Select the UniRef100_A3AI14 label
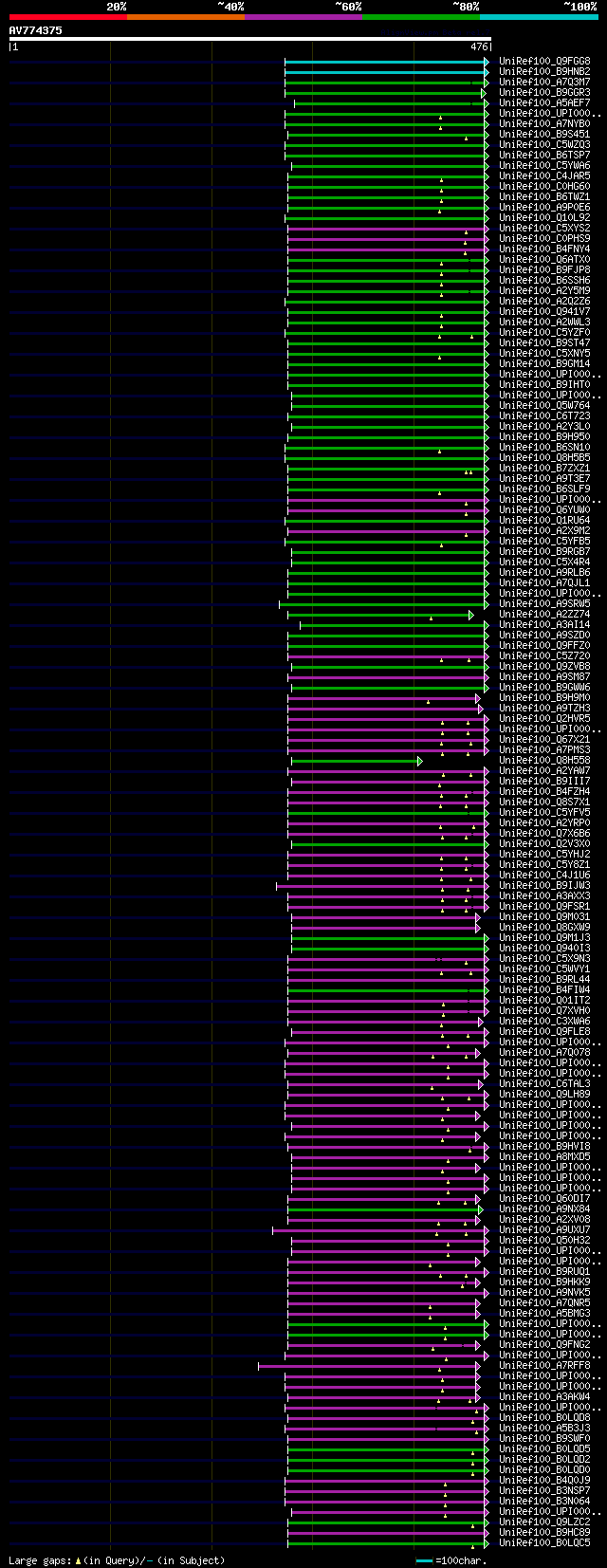The height and width of the screenshot is (1568, 607). [544, 624]
